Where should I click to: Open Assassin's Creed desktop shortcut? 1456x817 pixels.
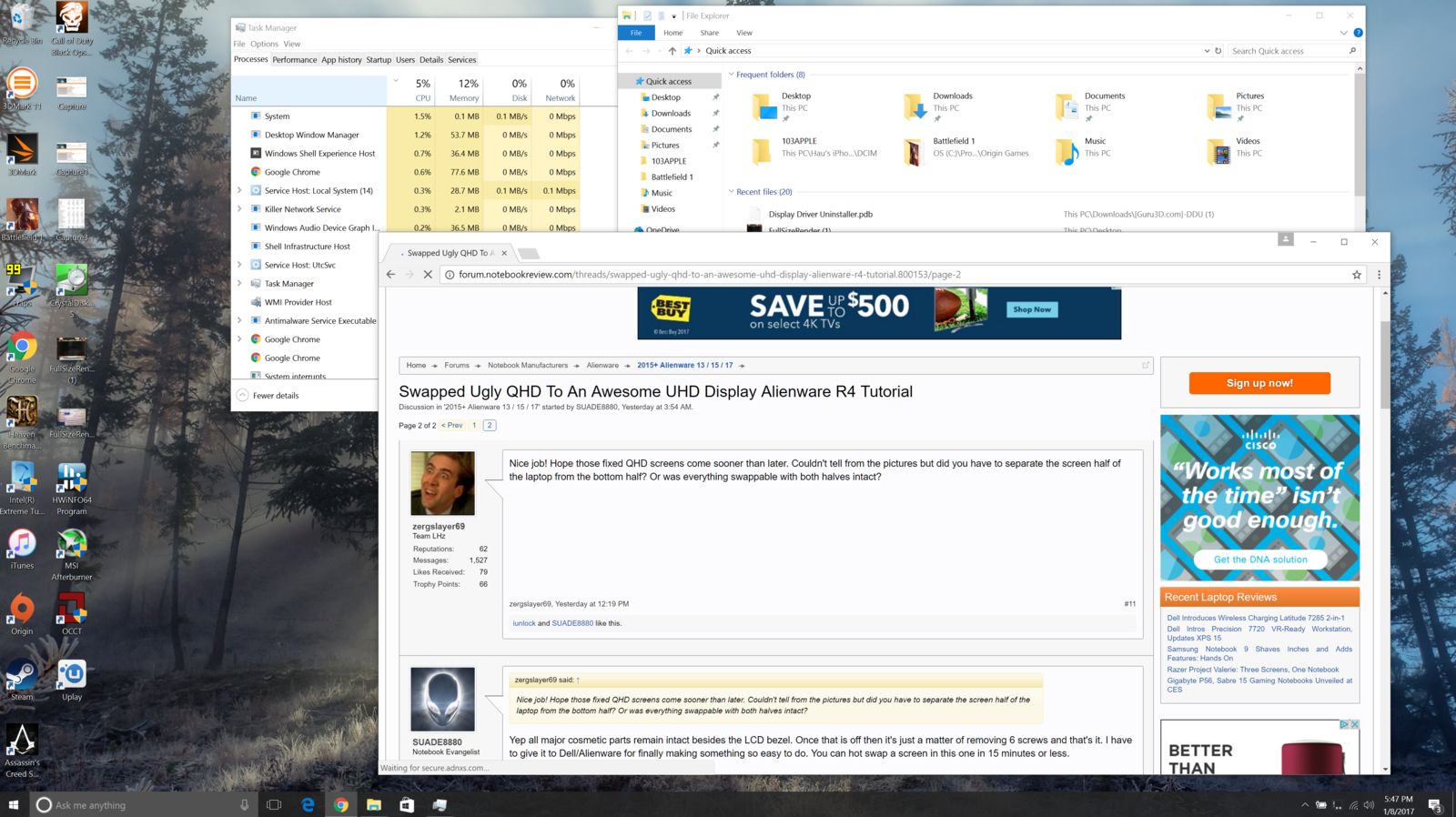click(x=22, y=751)
